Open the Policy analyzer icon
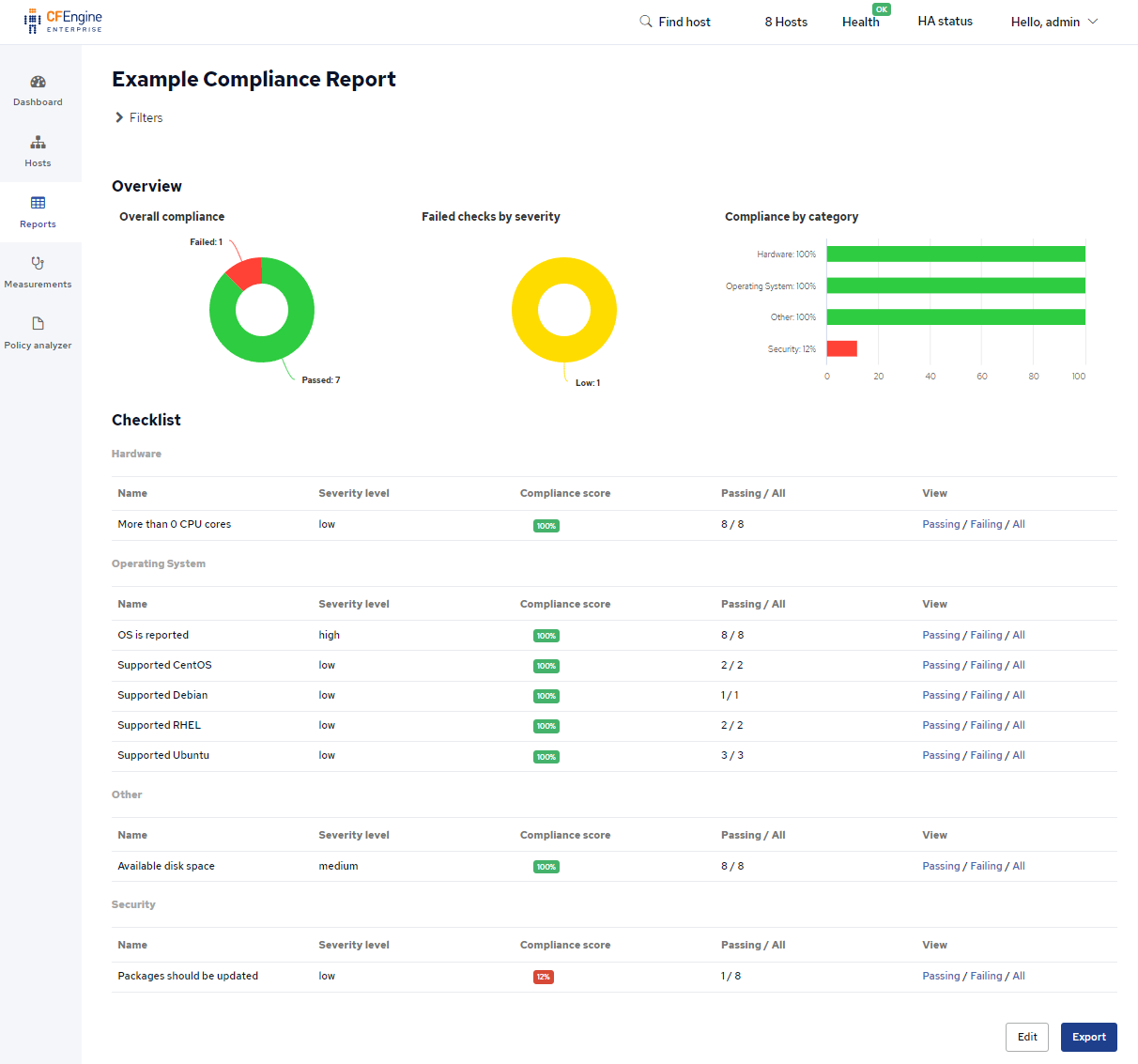Viewport: 1138px width, 1064px height. pos(38,324)
